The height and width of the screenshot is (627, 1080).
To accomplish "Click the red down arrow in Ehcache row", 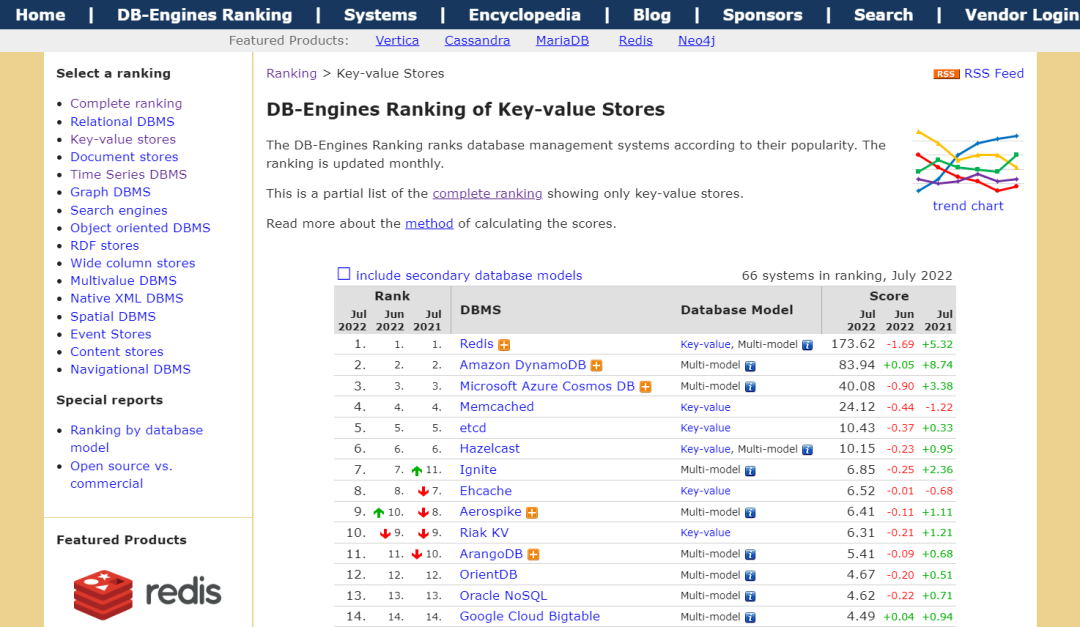I will (x=424, y=491).
